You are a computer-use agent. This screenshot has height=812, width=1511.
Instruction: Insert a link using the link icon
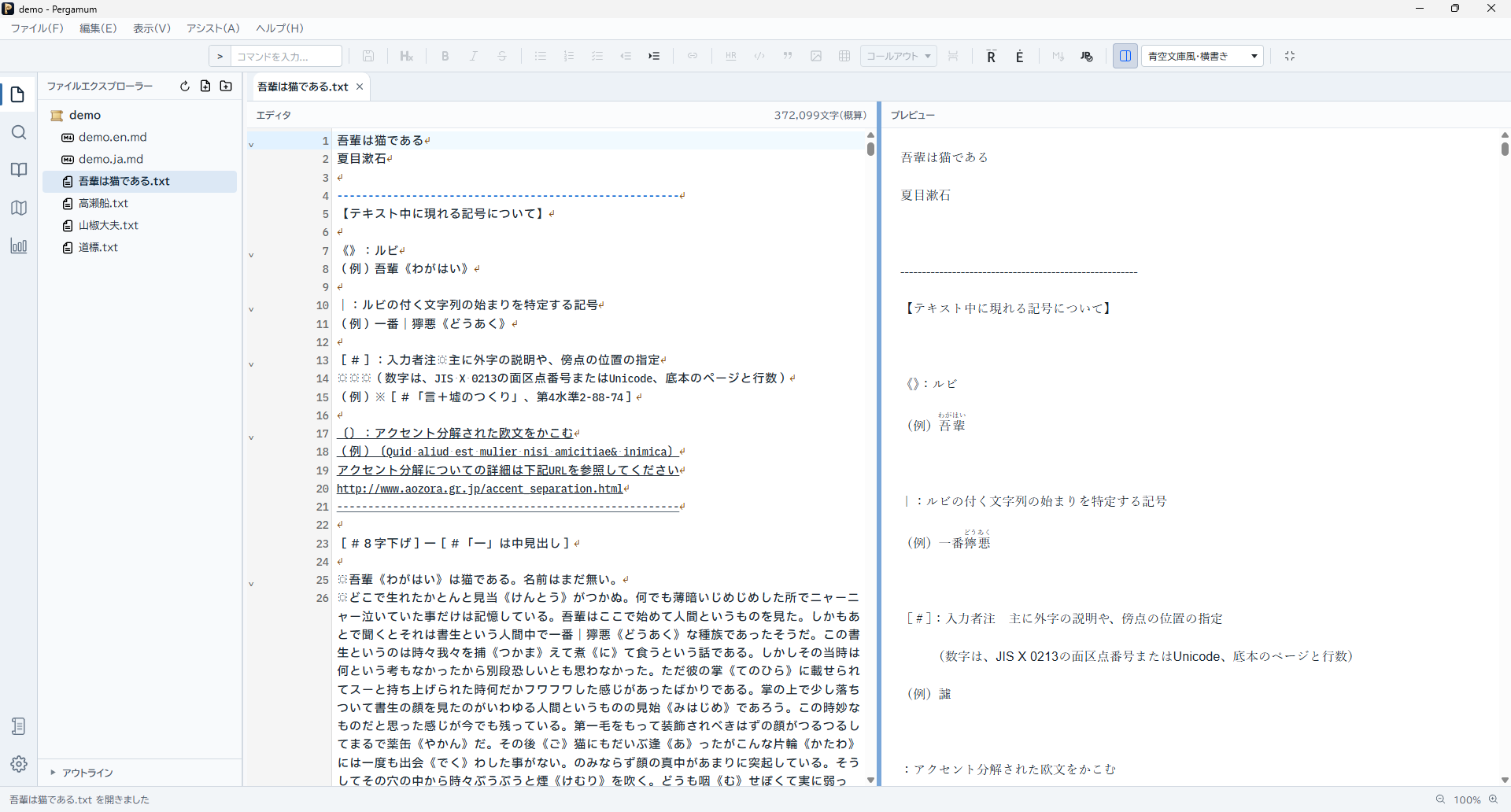tap(693, 56)
